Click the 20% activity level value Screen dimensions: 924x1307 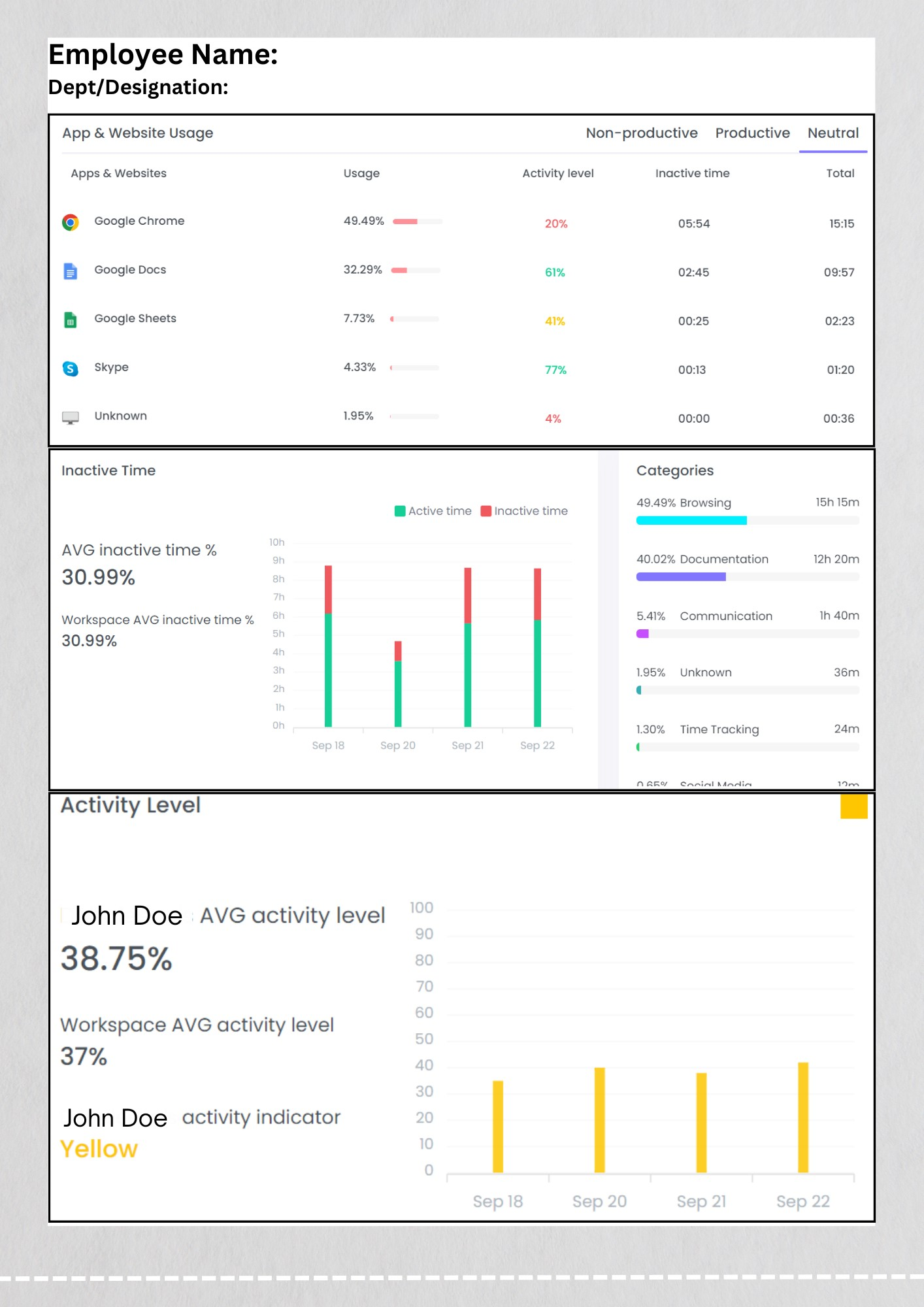(x=556, y=223)
